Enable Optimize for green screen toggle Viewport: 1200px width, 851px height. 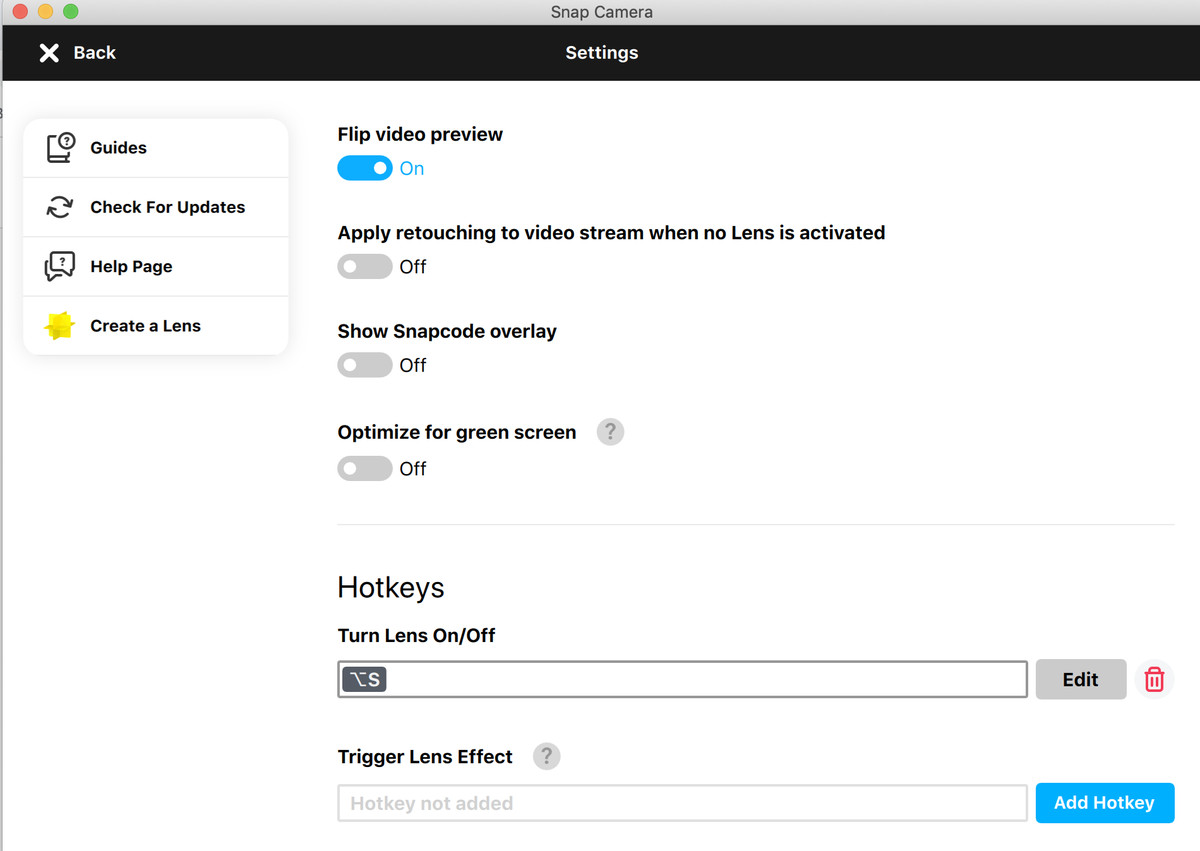point(365,468)
